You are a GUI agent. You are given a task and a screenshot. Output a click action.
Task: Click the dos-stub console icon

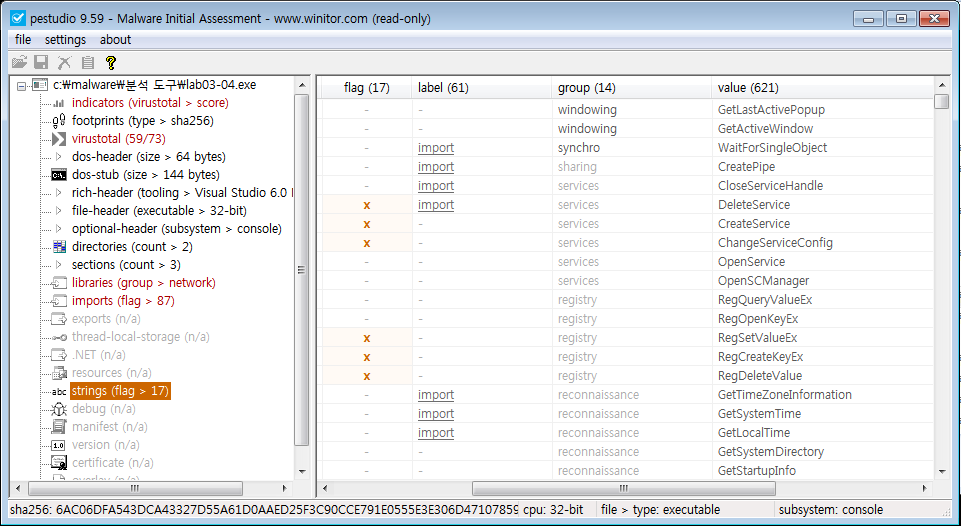59,175
